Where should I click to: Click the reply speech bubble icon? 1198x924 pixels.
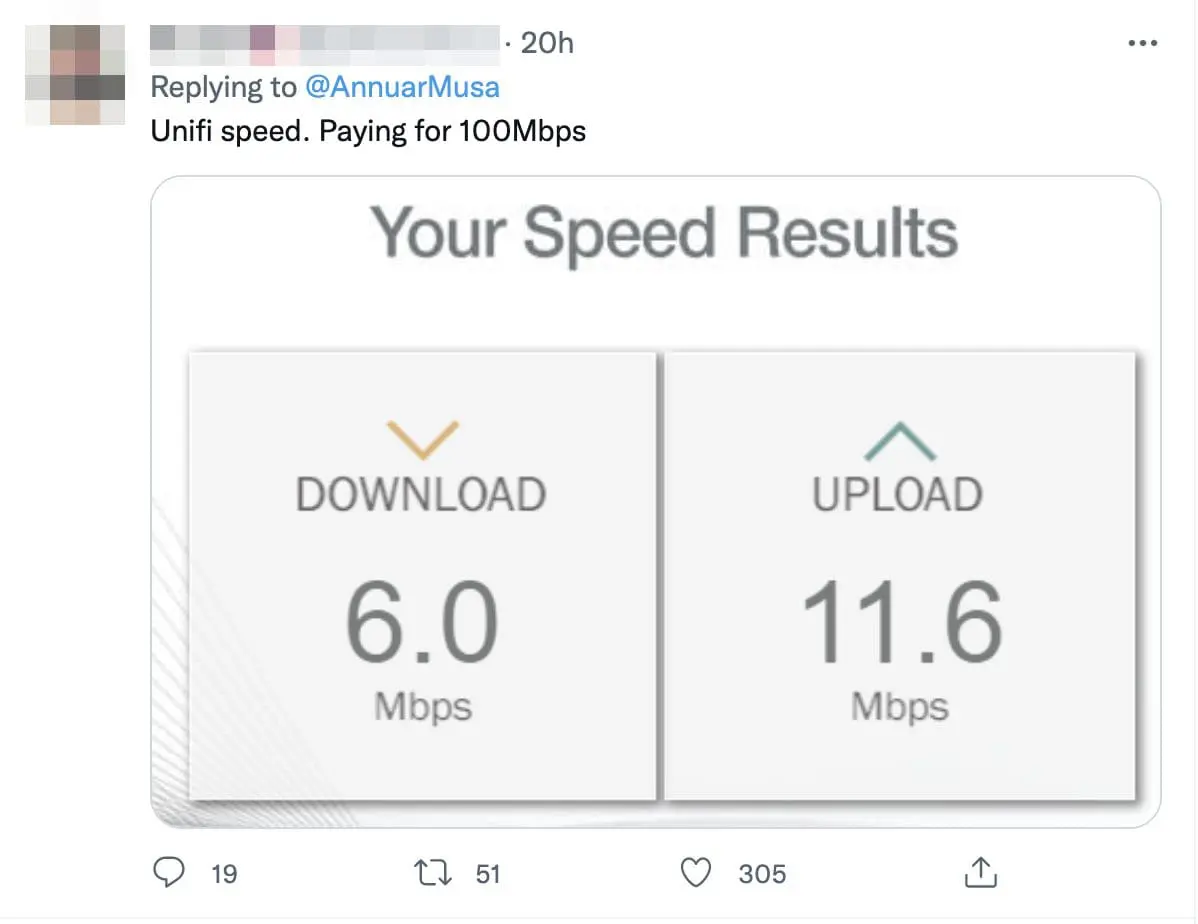(x=168, y=873)
